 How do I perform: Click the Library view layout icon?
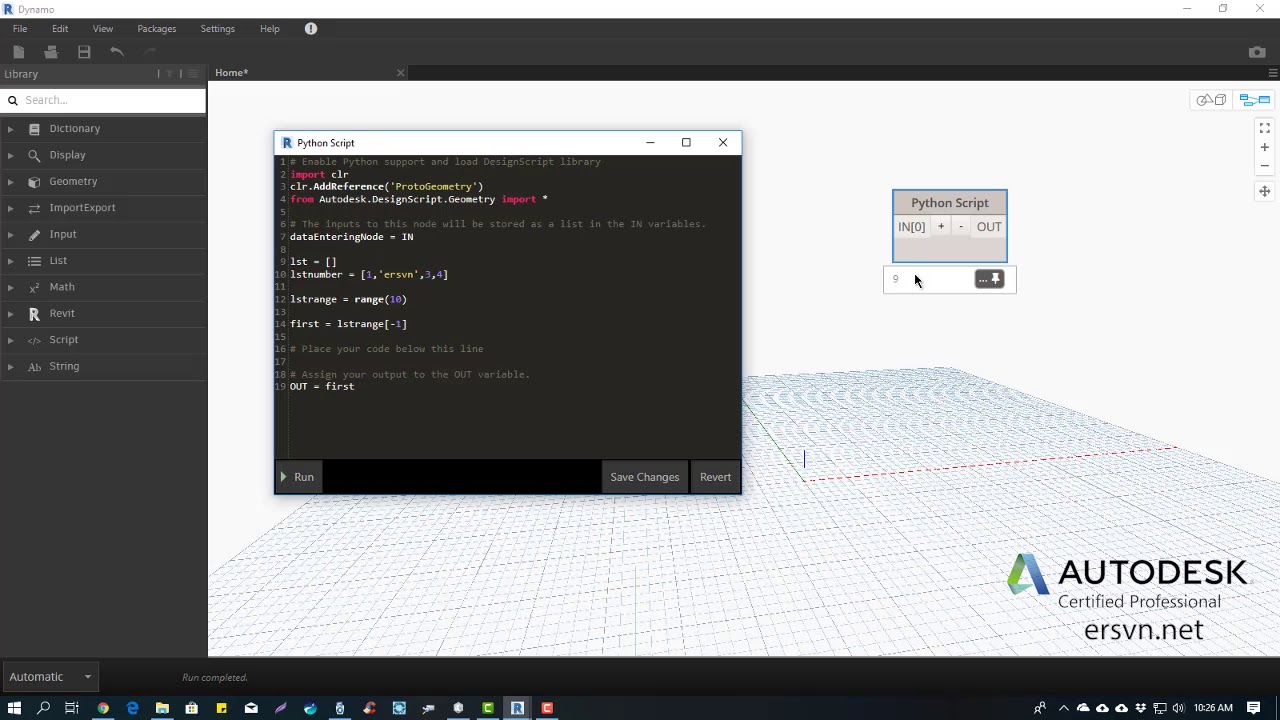point(193,74)
